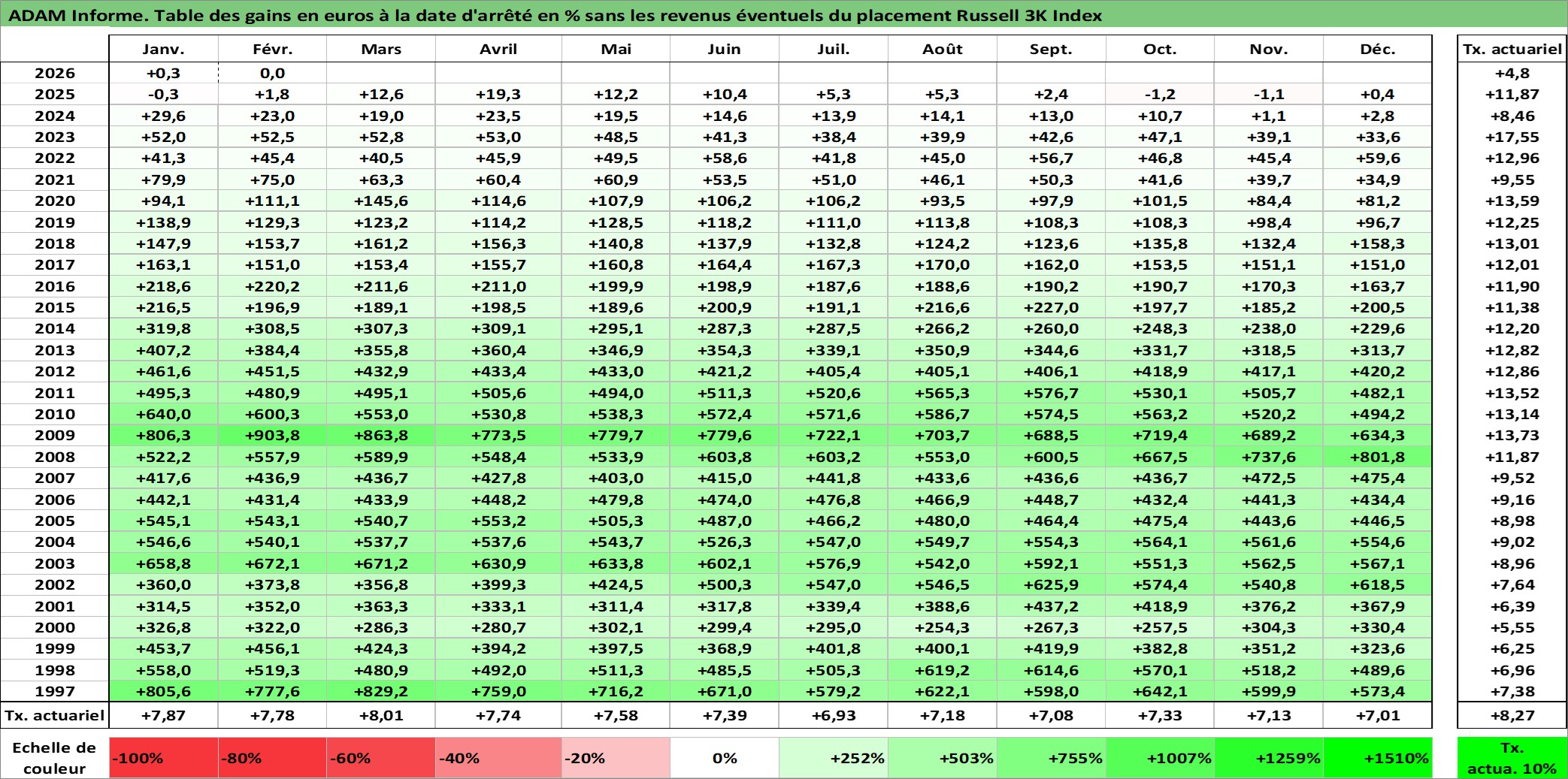Click the +672,1 cell in 2003 row

[x=273, y=563]
